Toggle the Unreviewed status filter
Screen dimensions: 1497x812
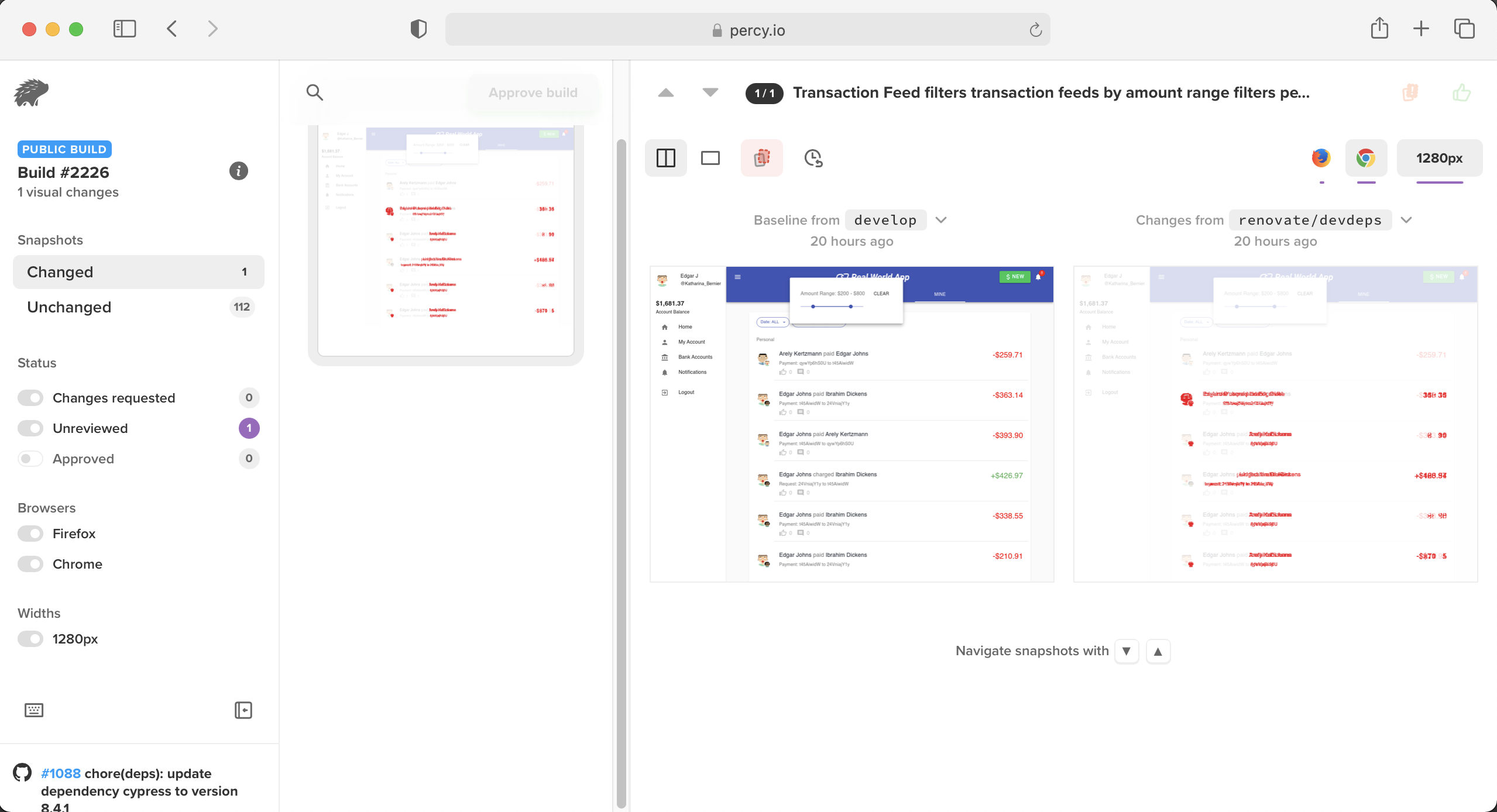pyautogui.click(x=30, y=428)
